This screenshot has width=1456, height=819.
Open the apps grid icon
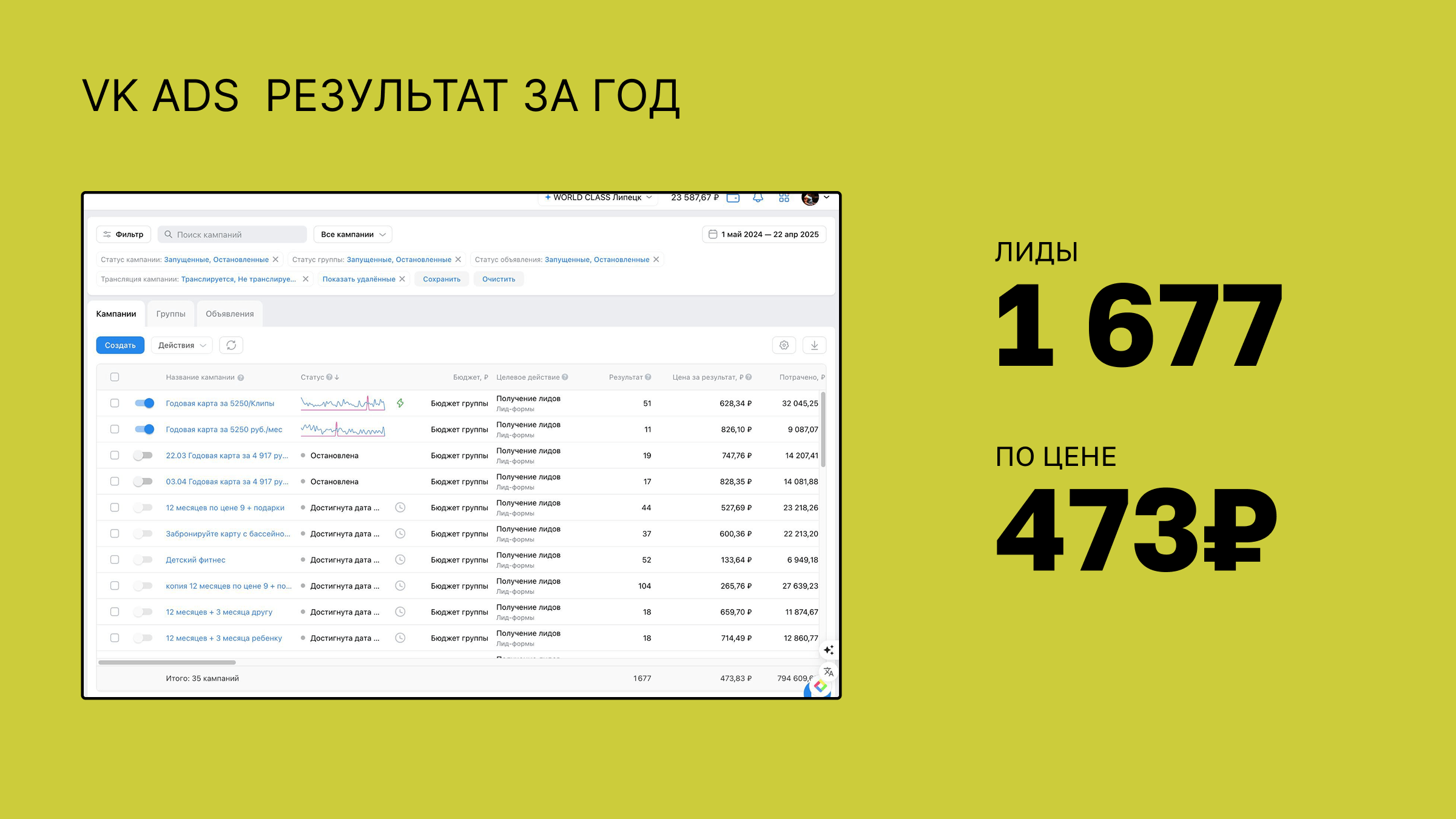(x=784, y=198)
